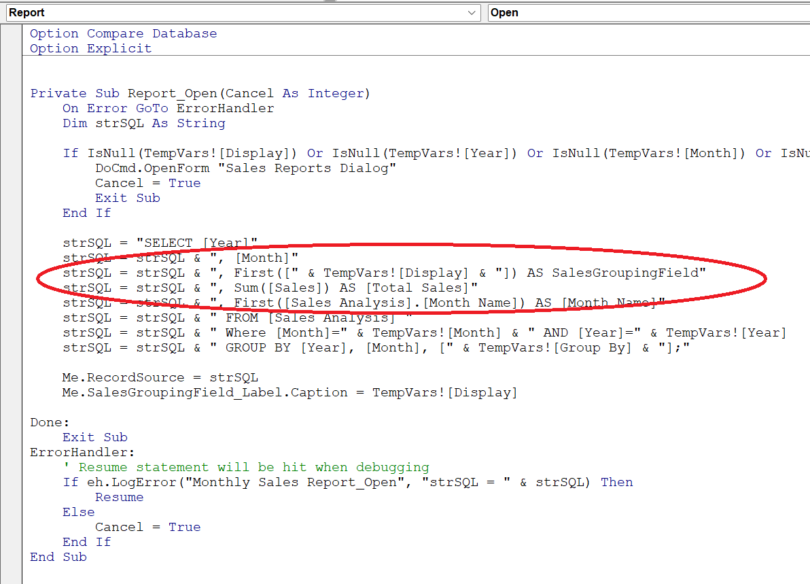810x584 pixels.
Task: Toggle margin breakpoint beside Me.RecordSource = strSQL line
Action: click(x=11, y=378)
